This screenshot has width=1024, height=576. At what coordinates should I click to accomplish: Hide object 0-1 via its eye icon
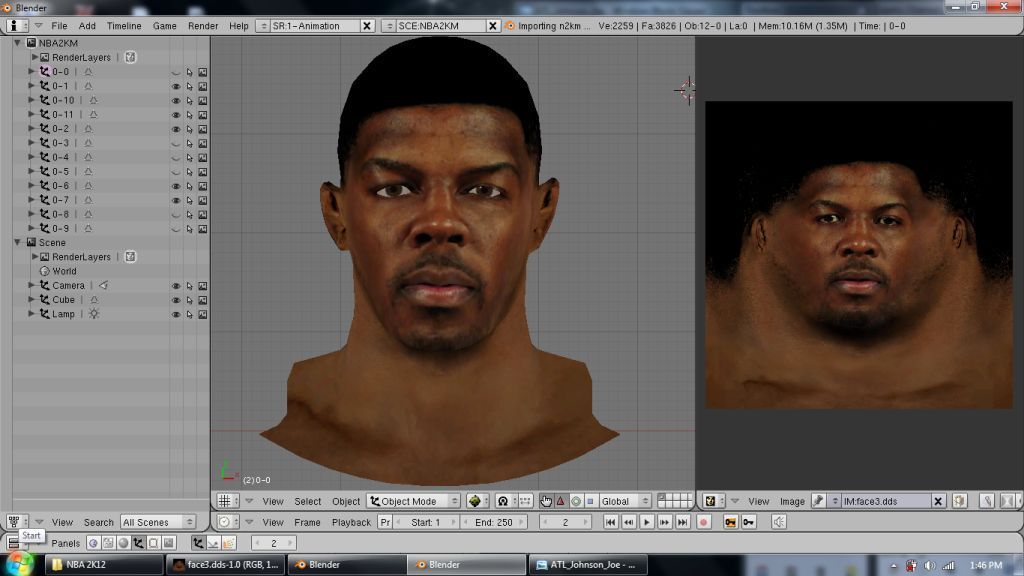[x=176, y=86]
